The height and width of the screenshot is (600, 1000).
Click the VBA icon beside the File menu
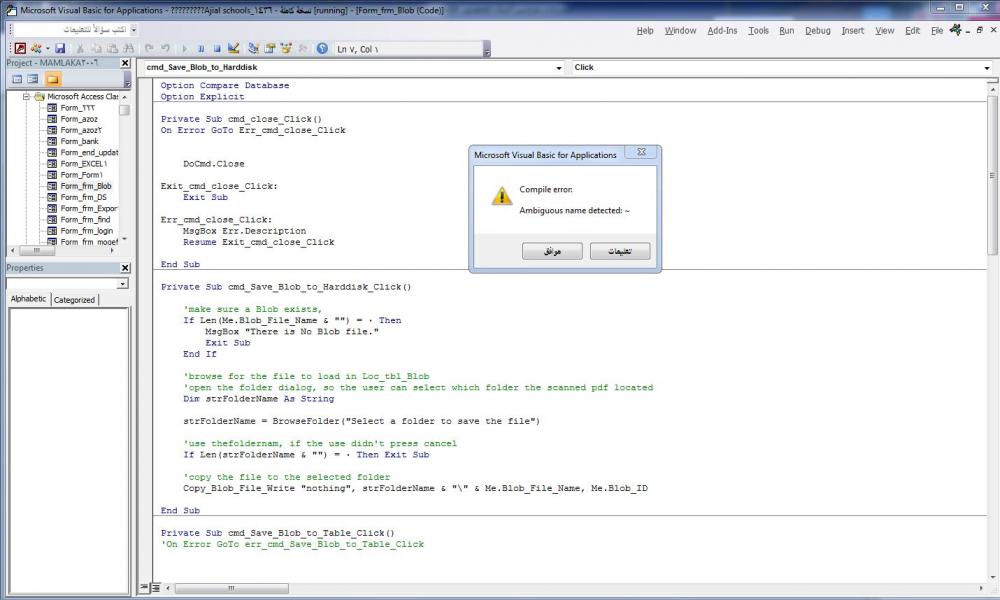point(955,29)
